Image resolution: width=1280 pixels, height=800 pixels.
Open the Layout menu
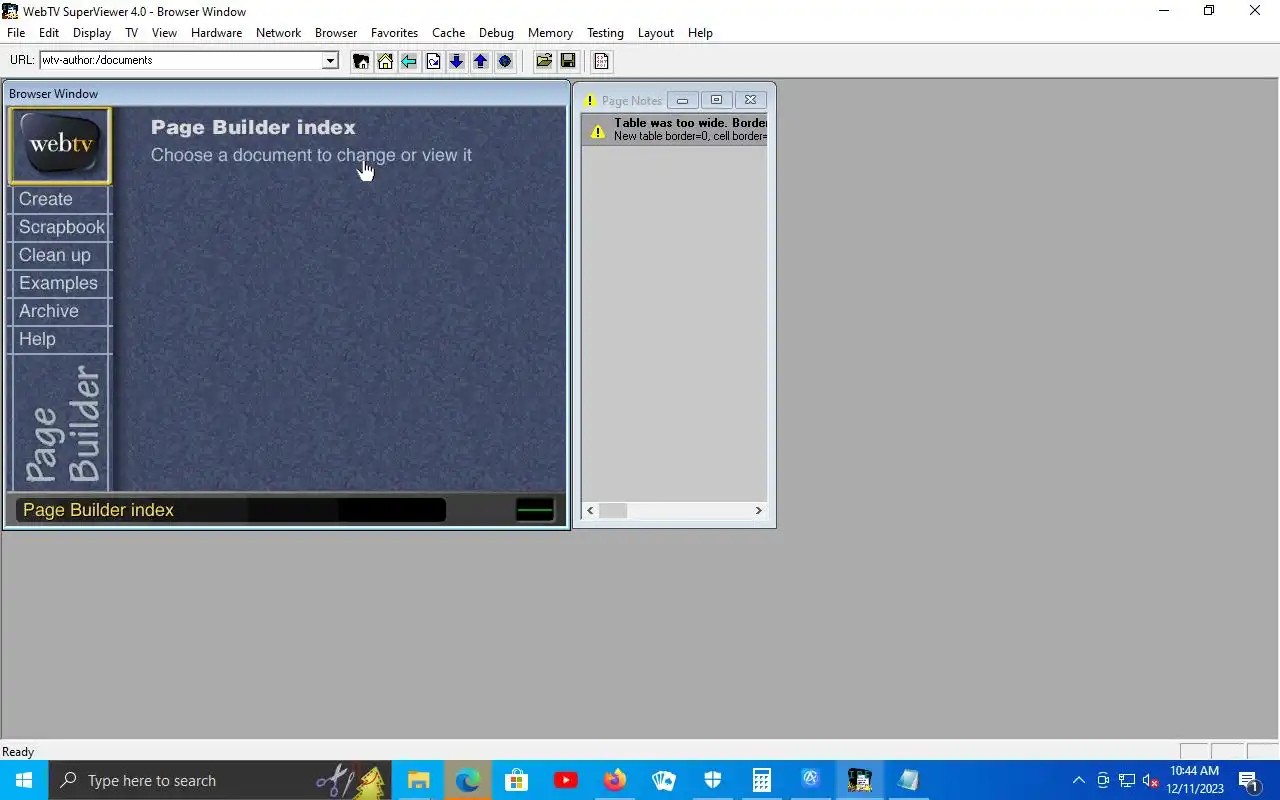(656, 33)
